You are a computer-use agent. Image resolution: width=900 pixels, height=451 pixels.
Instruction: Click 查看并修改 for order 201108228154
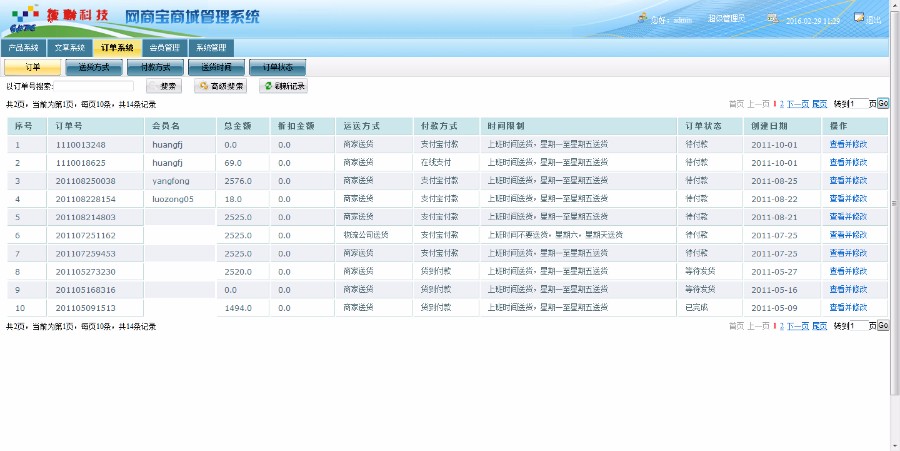tap(848, 199)
